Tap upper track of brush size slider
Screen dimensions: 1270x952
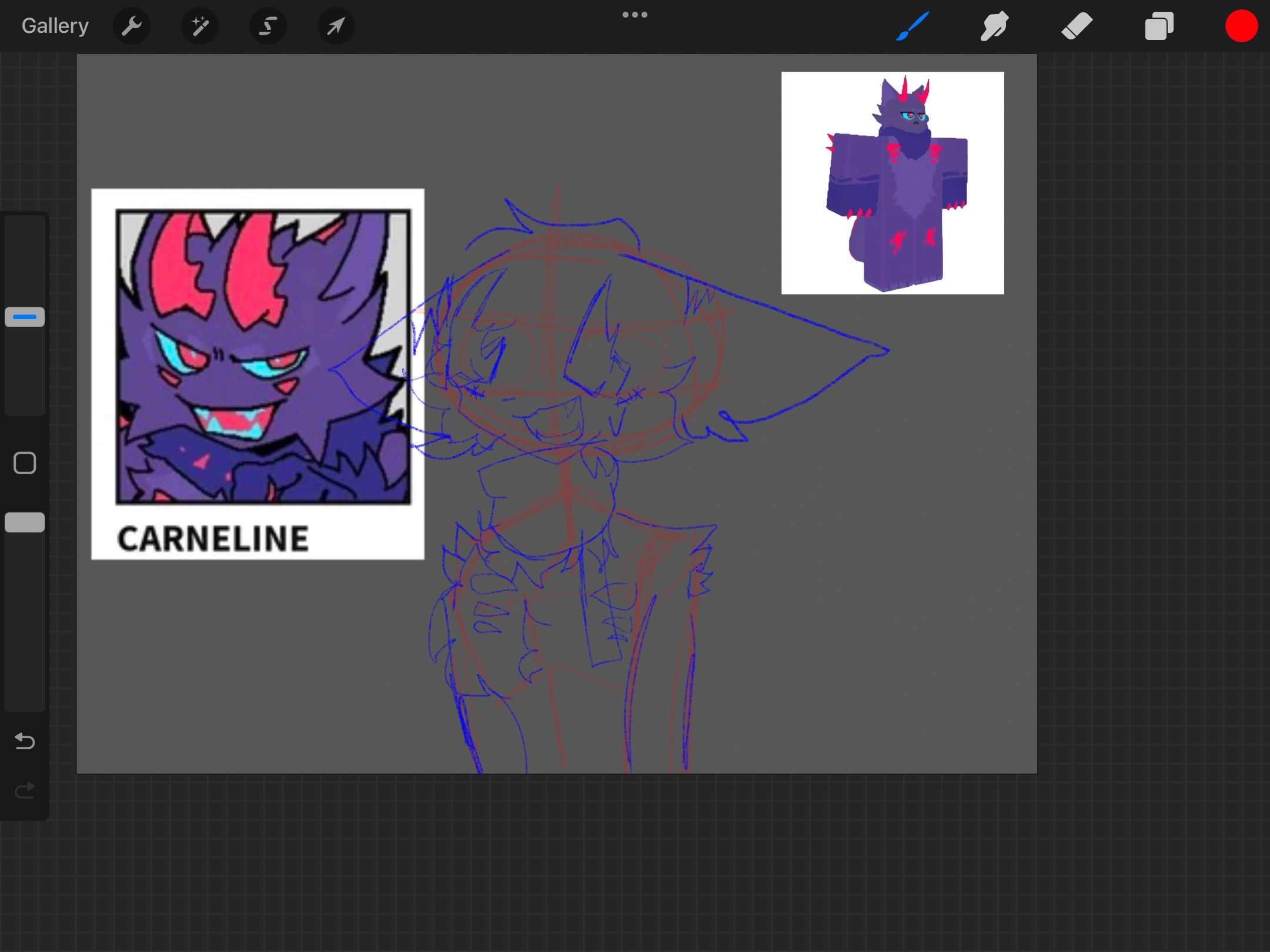(25, 259)
